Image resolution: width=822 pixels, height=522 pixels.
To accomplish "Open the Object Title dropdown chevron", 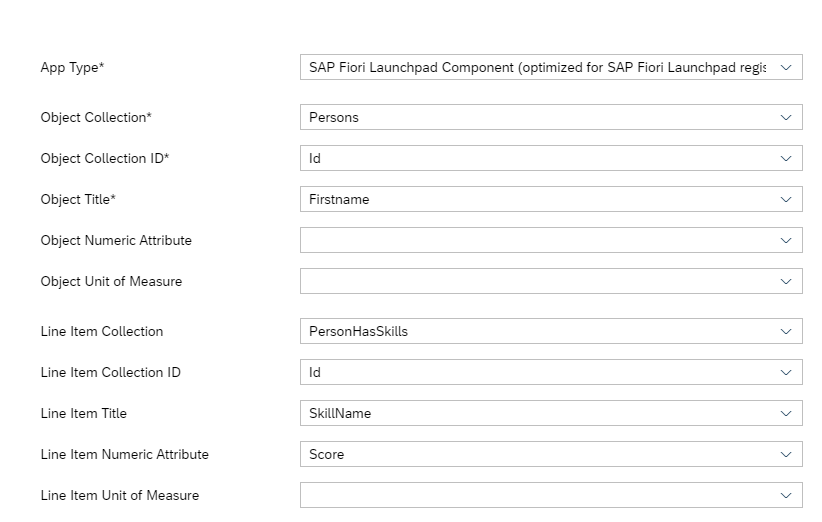I will tap(786, 199).
